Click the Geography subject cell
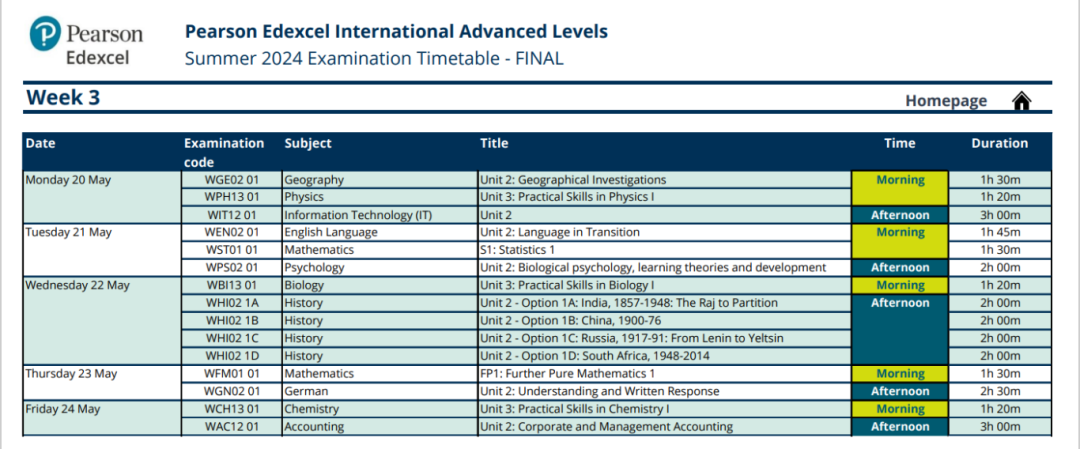The height and width of the screenshot is (449, 1080). (x=380, y=180)
